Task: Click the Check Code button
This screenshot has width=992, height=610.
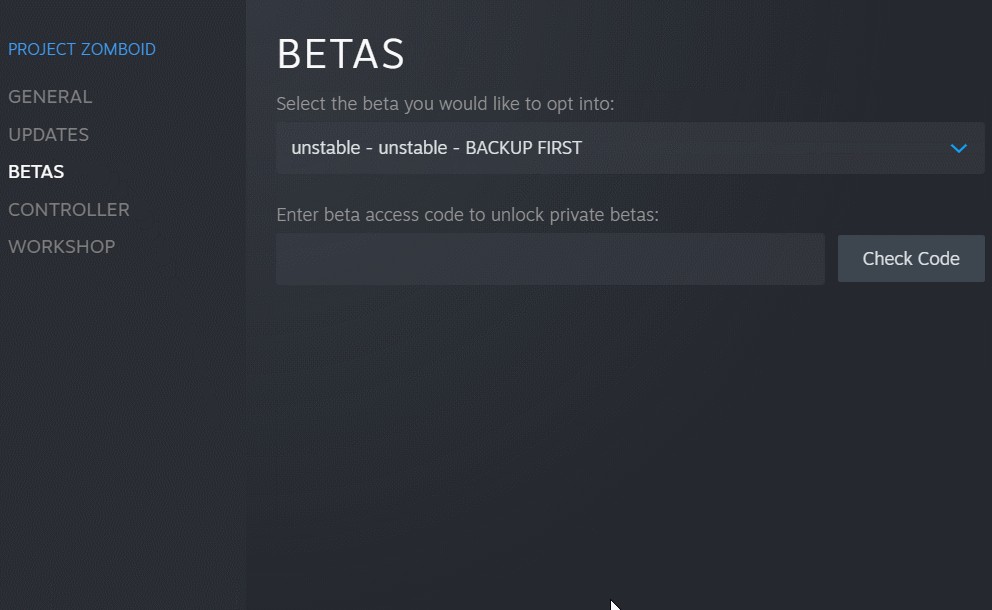Action: (x=910, y=258)
